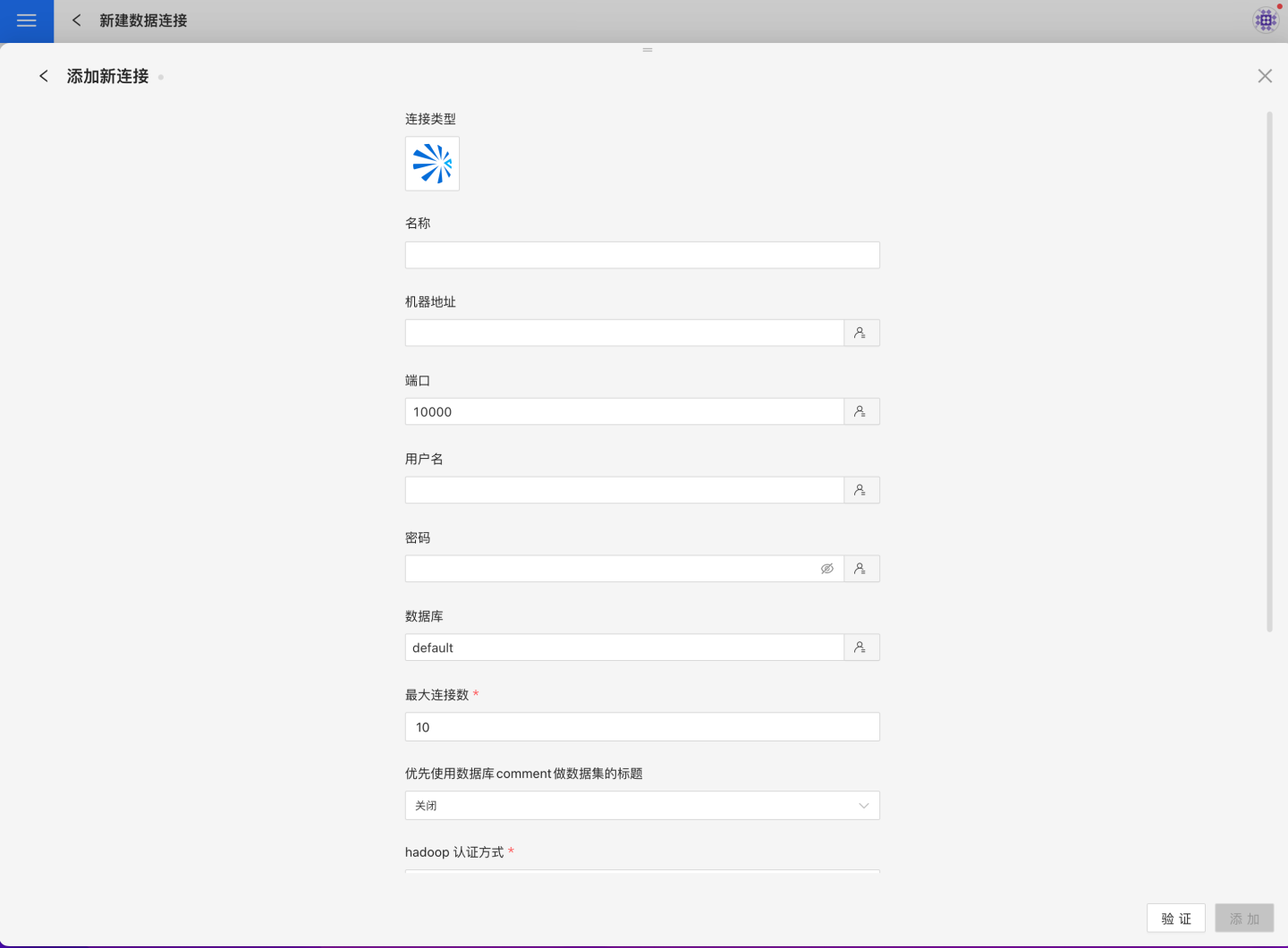
Task: Open the hamburger main menu
Action: (x=27, y=21)
